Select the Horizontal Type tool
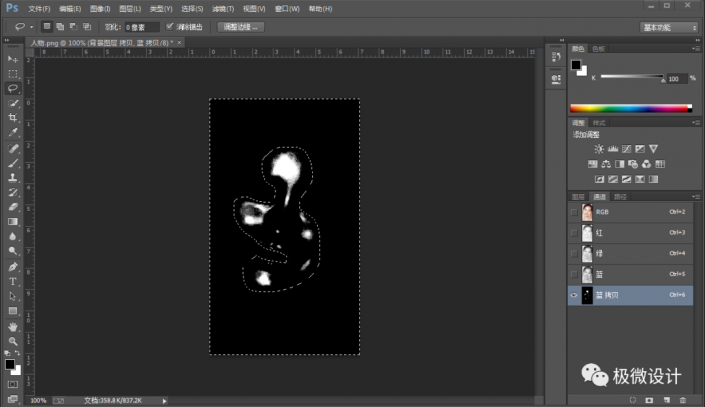The height and width of the screenshot is (407, 705). tap(13, 281)
